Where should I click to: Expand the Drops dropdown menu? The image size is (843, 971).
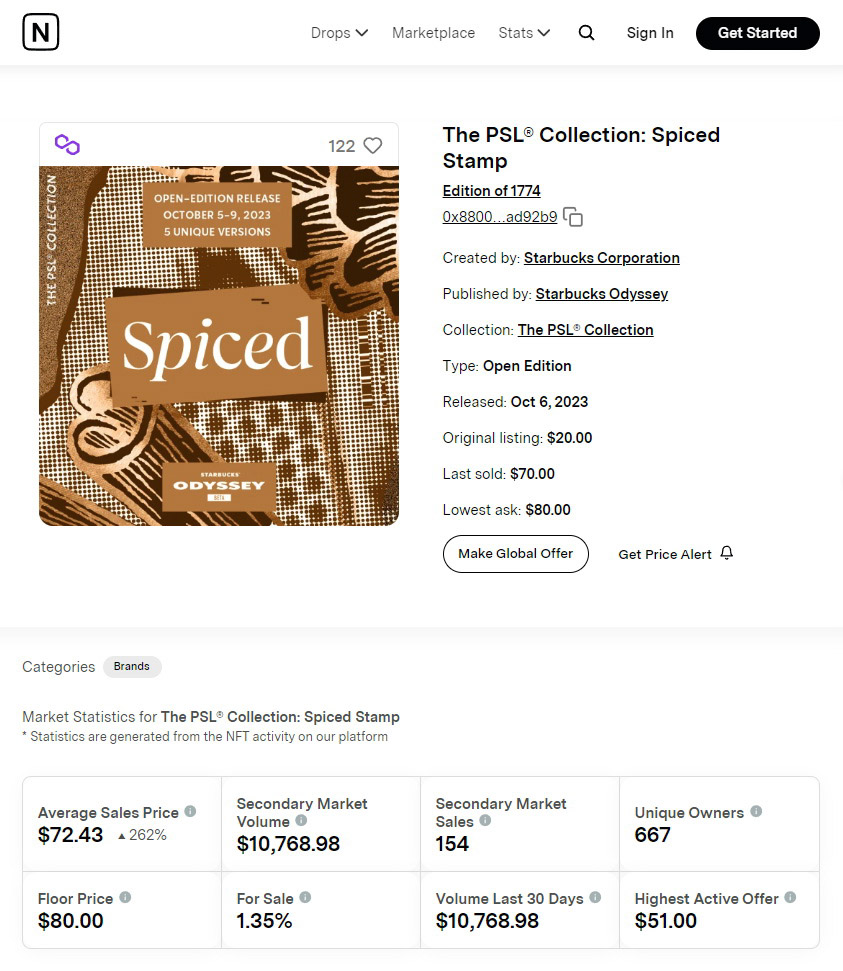[x=339, y=33]
